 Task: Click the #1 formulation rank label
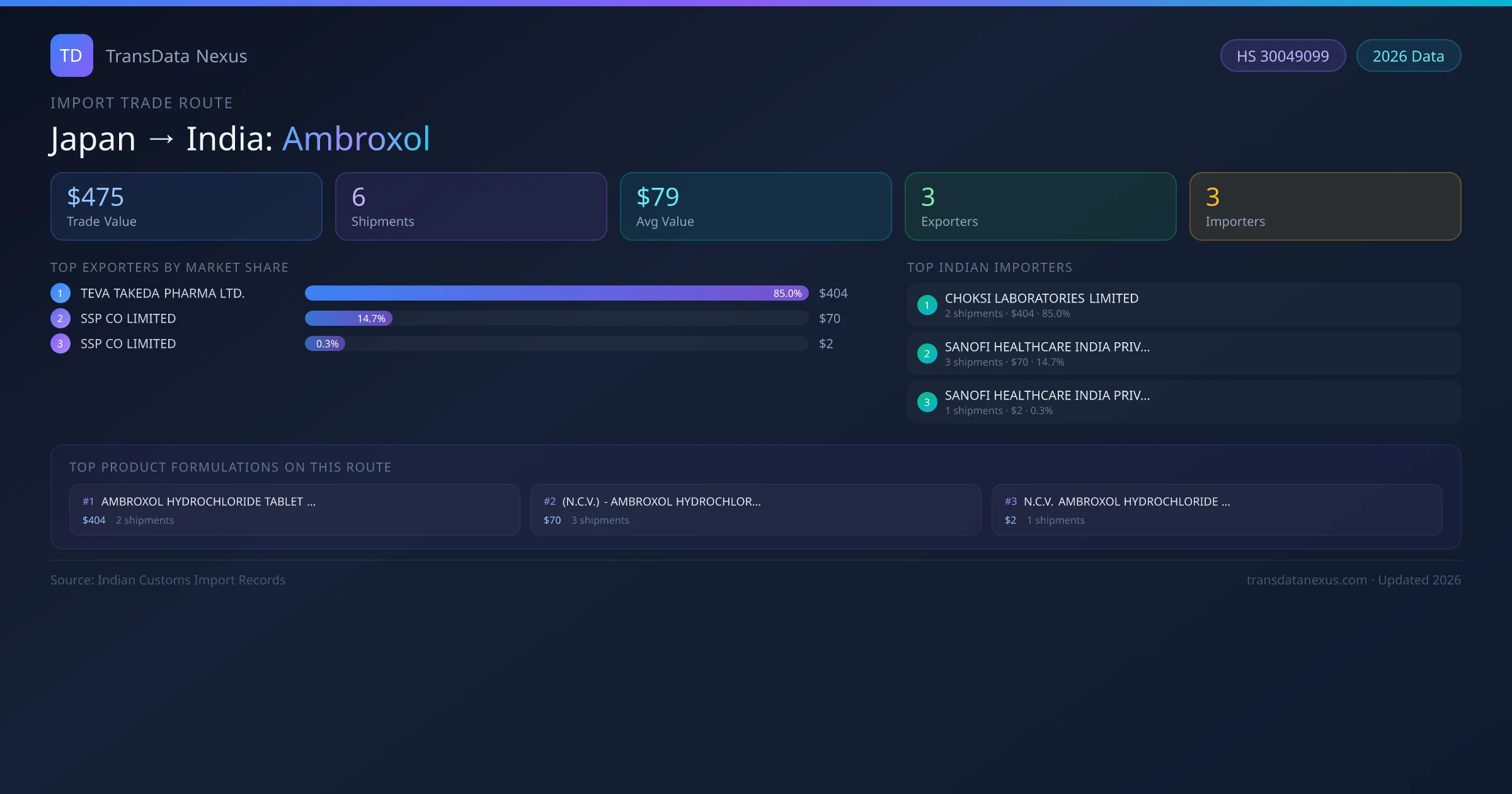pyautogui.click(x=88, y=502)
